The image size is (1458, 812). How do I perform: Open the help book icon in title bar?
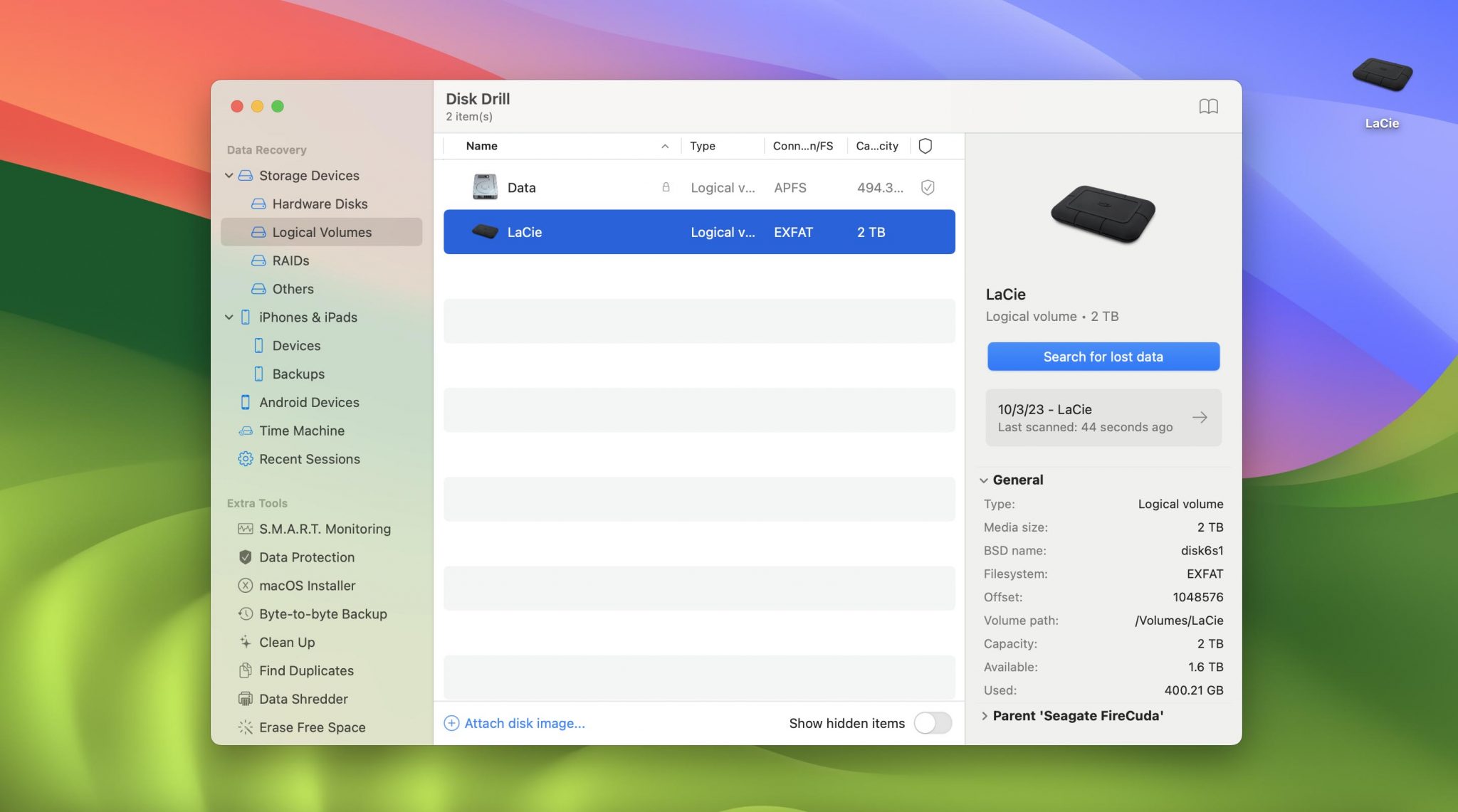[x=1208, y=106]
